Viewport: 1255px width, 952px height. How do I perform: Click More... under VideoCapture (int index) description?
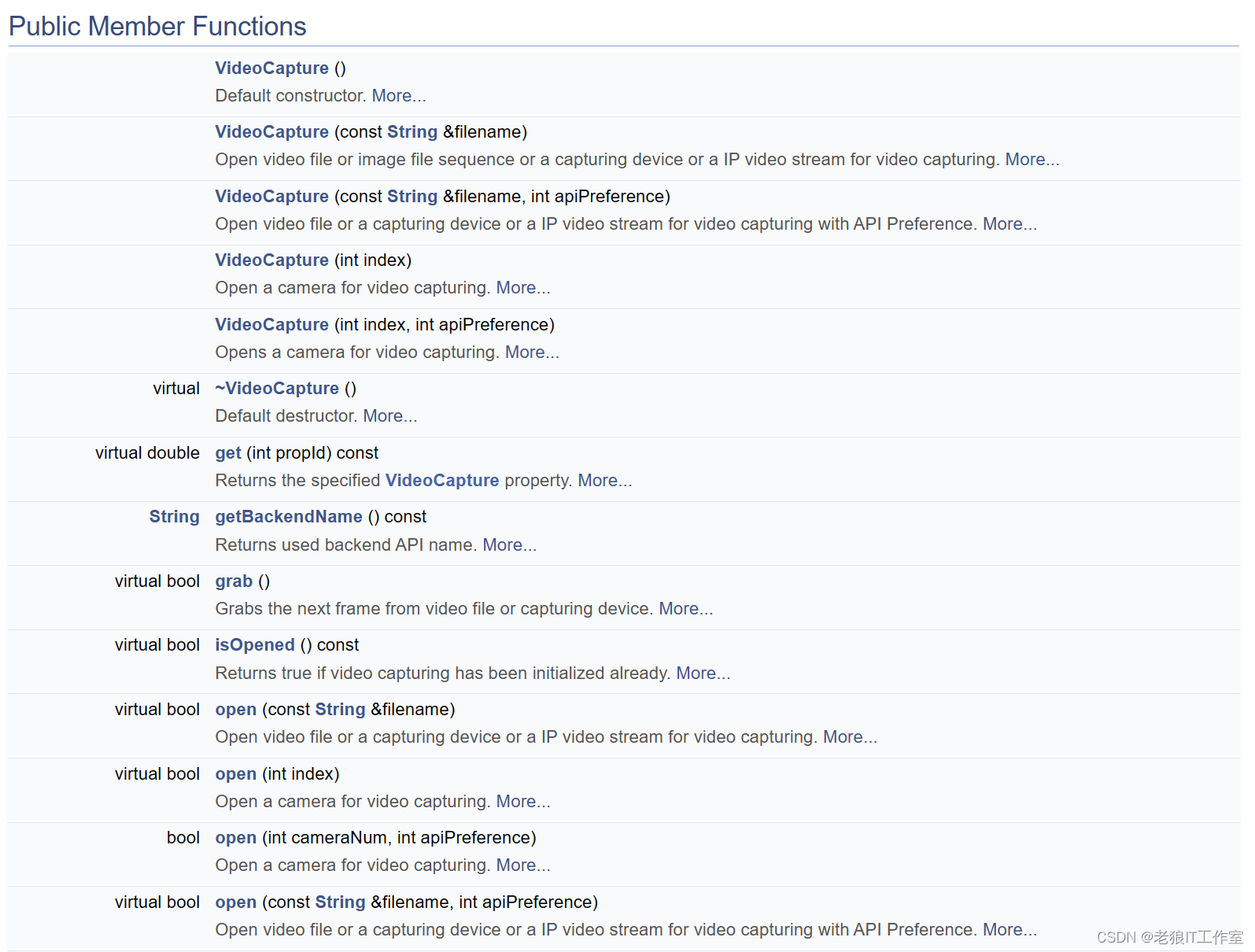523,288
